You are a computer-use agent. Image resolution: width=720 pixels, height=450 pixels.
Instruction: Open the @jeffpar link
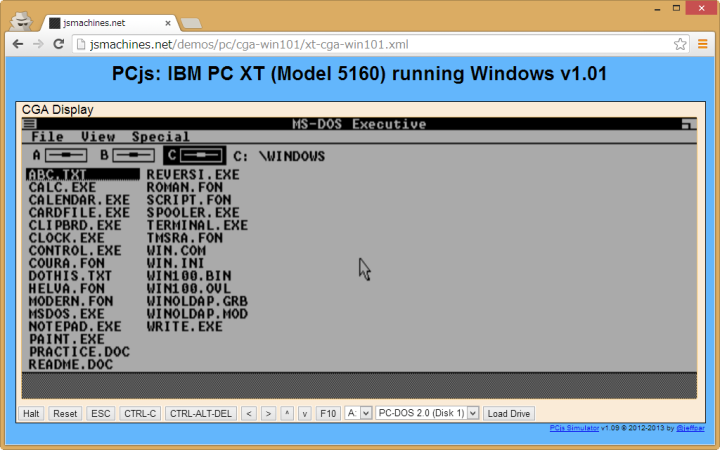click(690, 428)
